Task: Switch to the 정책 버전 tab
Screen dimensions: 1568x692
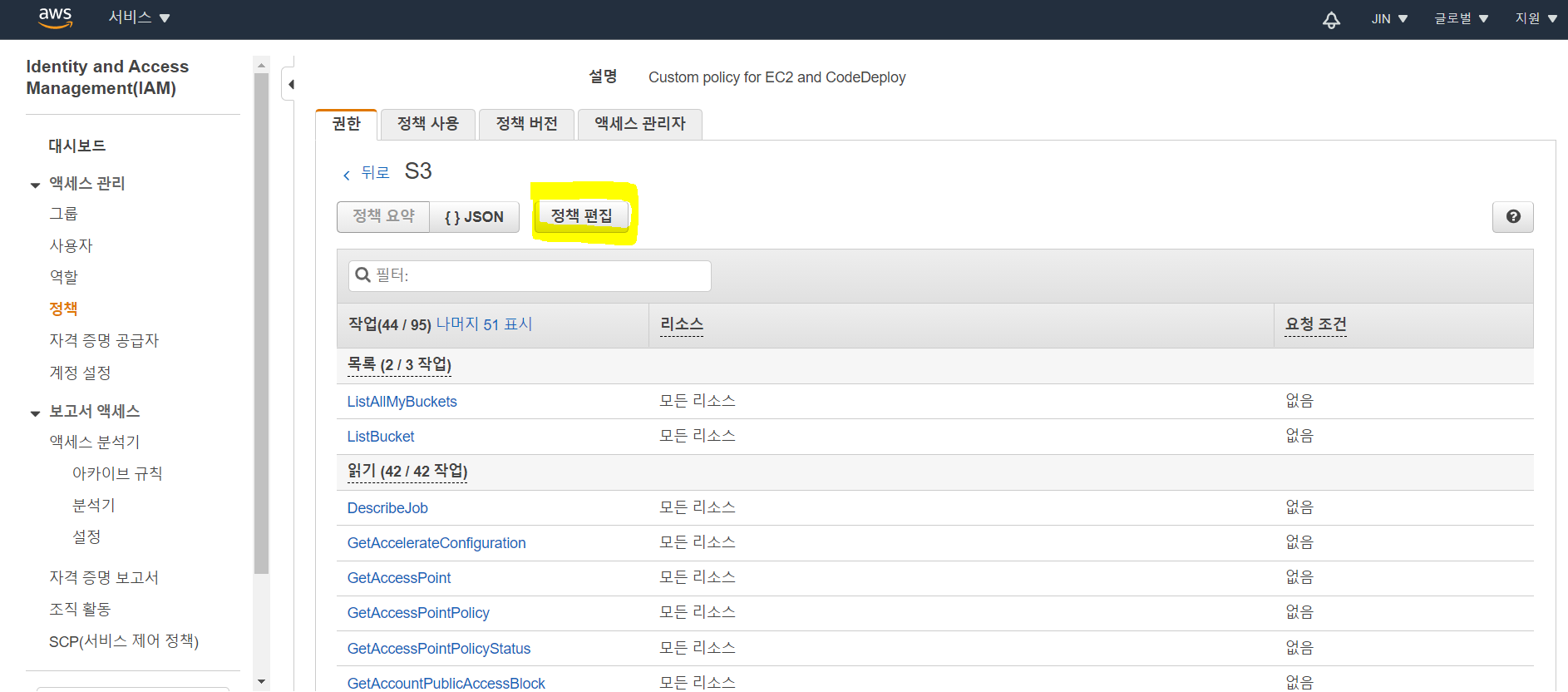Action: tap(526, 124)
